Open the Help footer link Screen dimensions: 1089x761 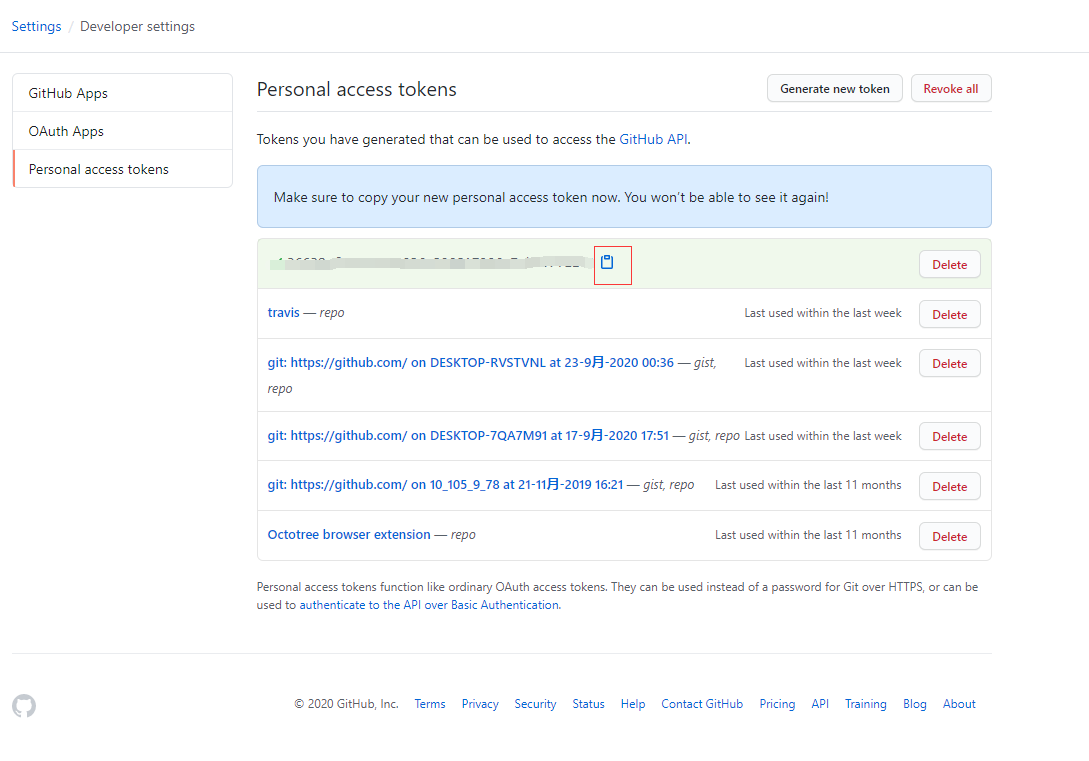[633, 704]
